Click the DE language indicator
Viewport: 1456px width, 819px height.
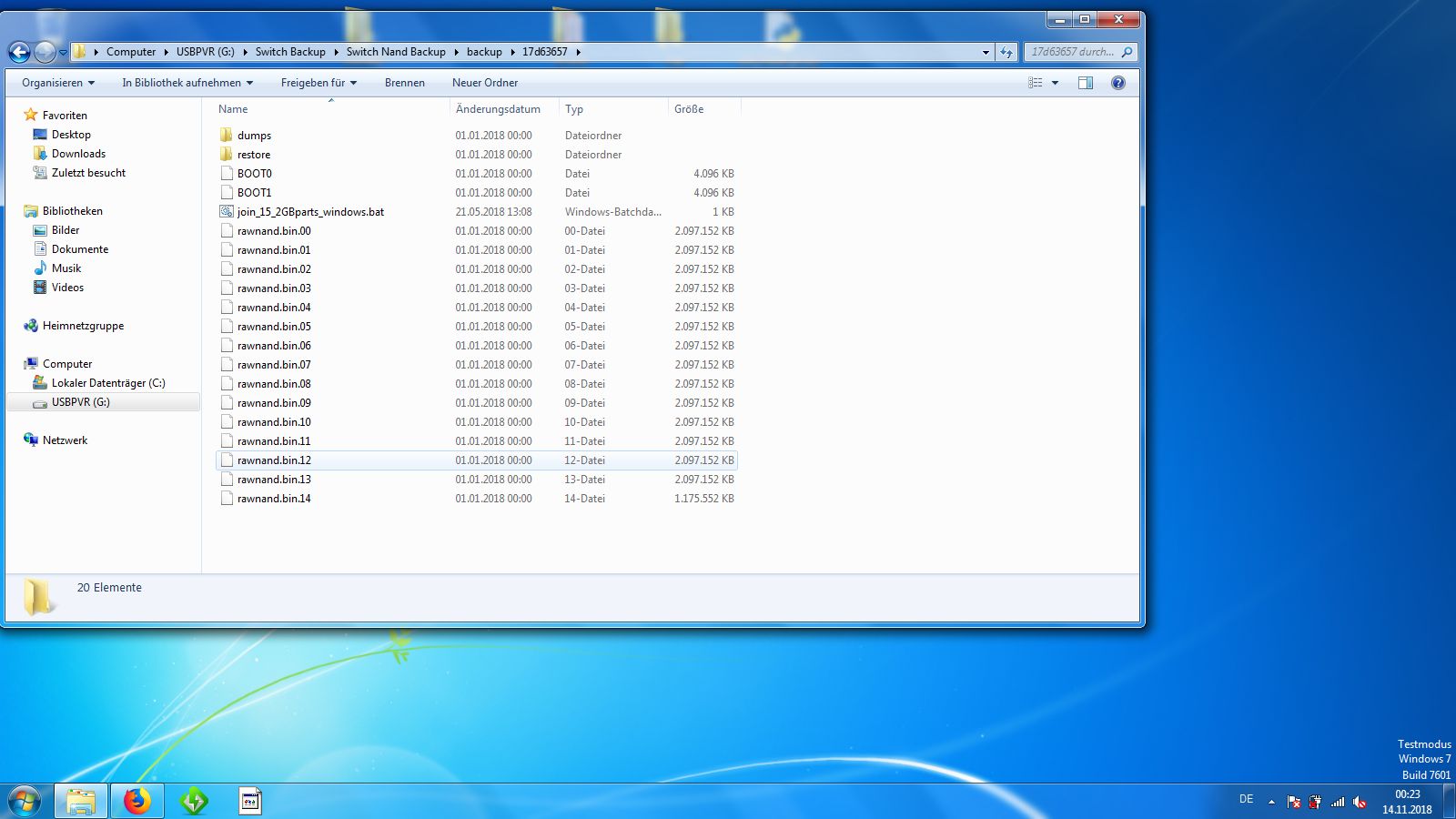tap(1246, 799)
